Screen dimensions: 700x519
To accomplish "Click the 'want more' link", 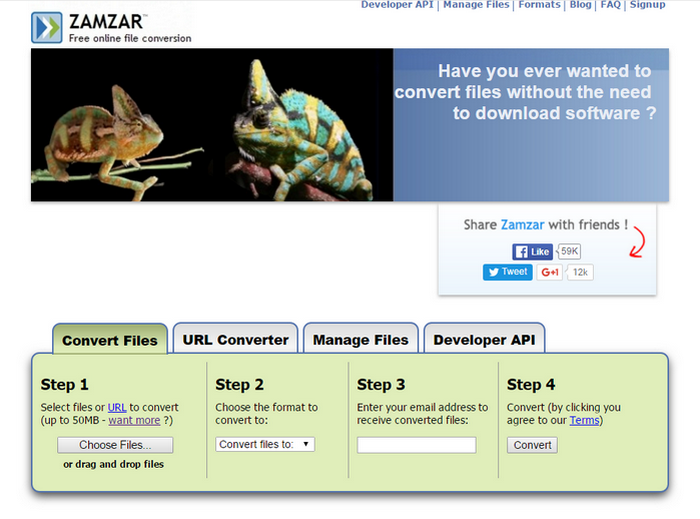I will click(134, 420).
